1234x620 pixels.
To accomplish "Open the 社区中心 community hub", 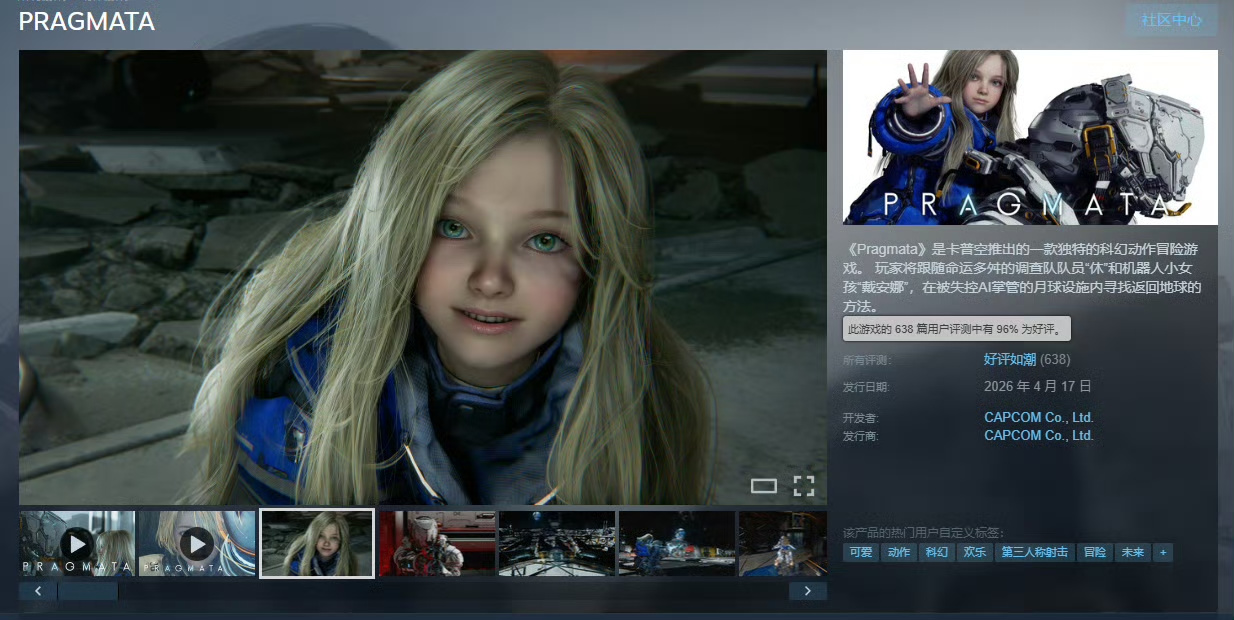I will [1171, 20].
